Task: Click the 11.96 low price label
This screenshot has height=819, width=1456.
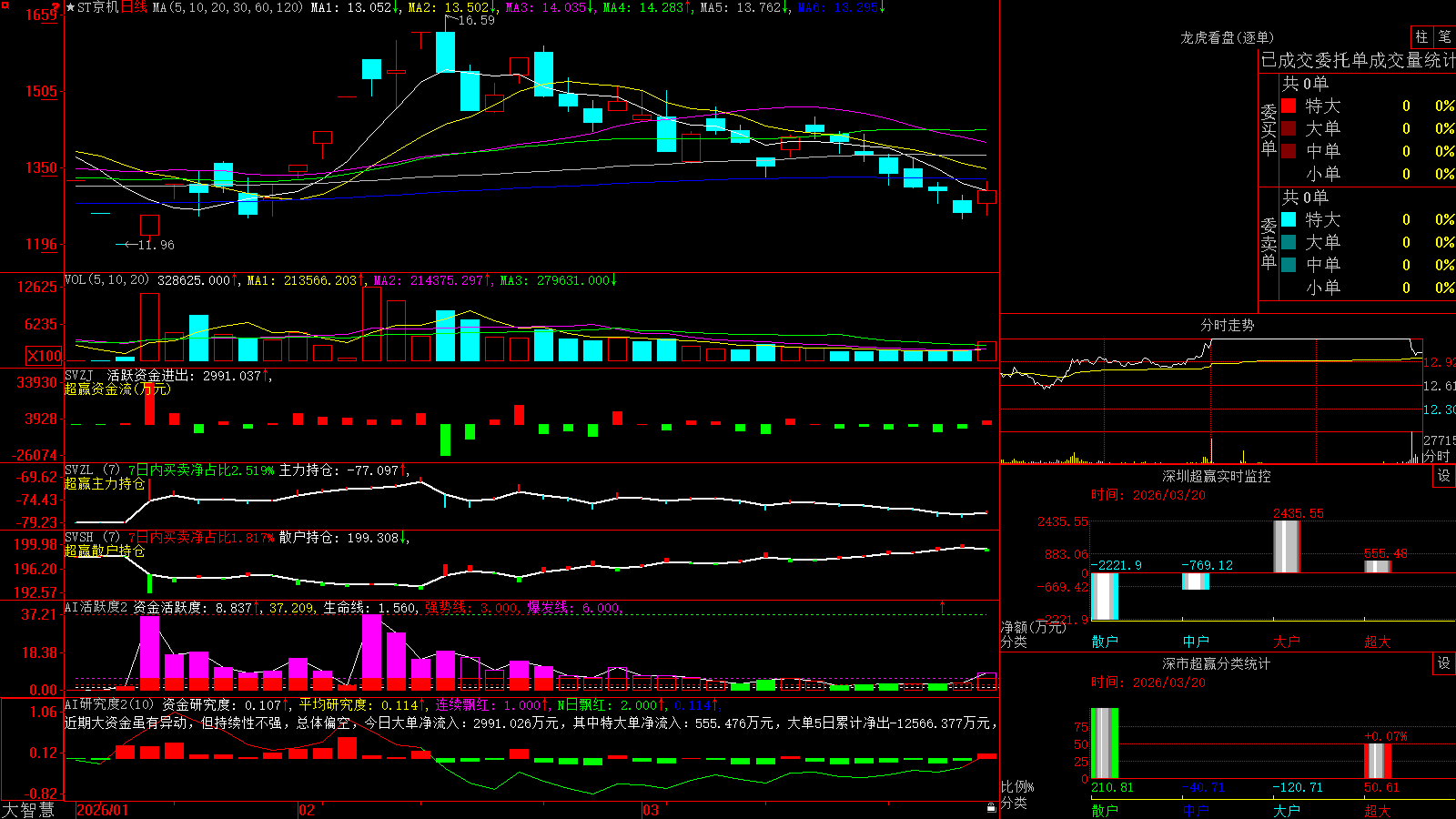Action: [156, 245]
